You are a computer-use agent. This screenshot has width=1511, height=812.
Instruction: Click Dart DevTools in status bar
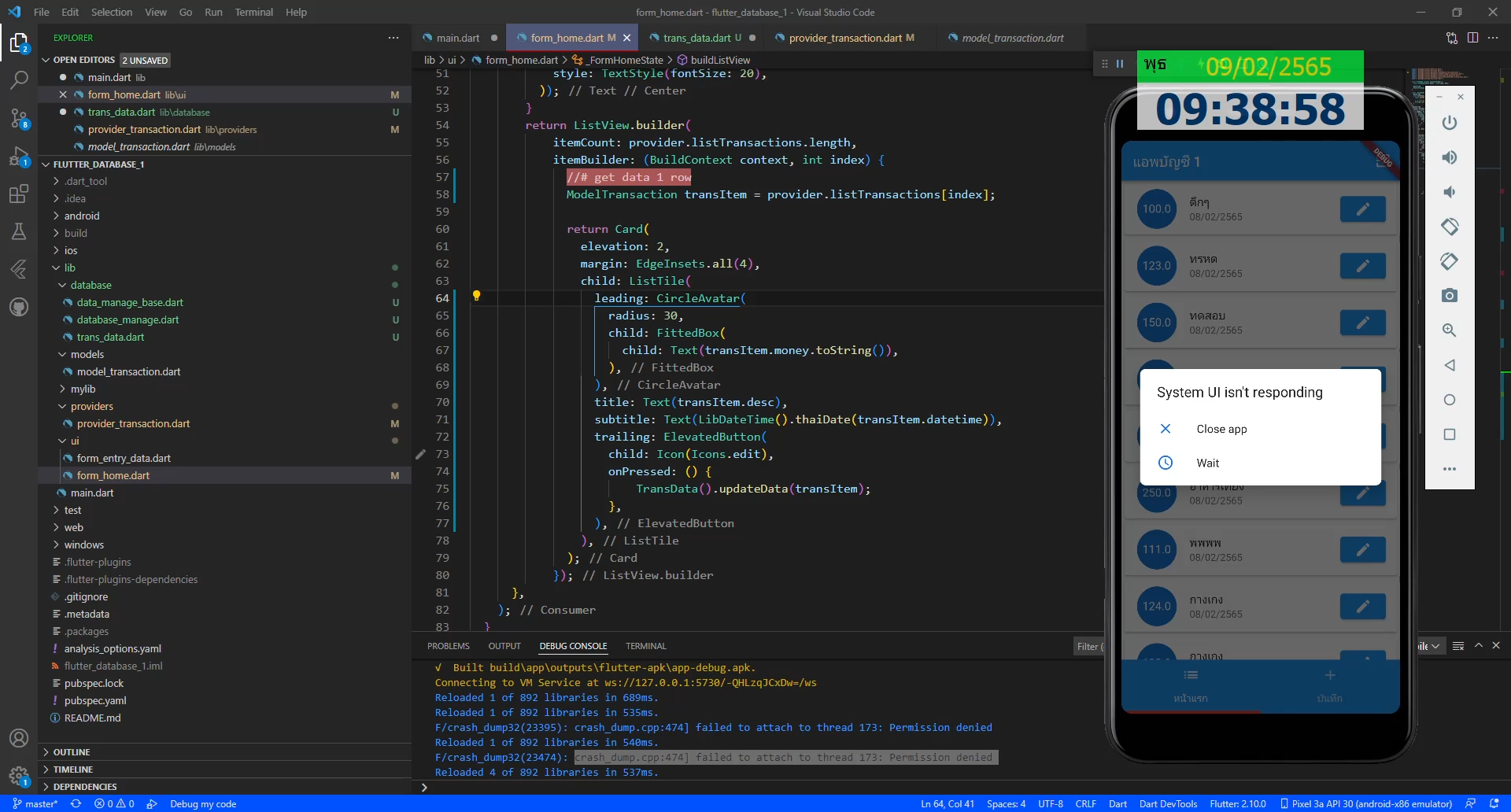point(1168,803)
